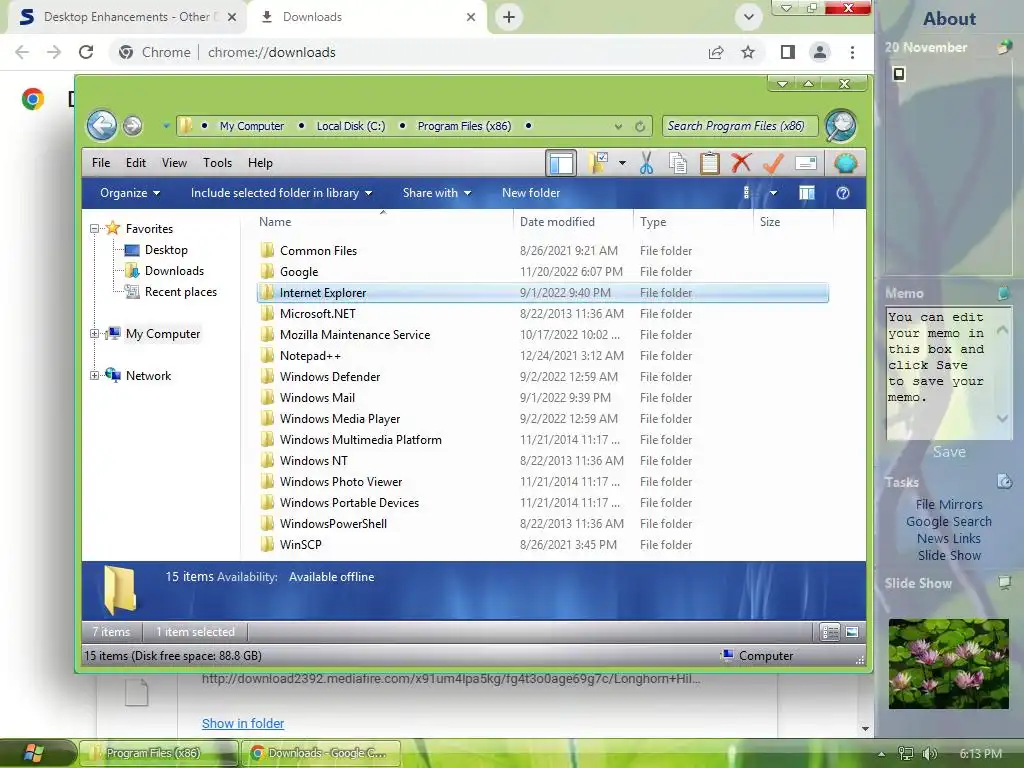Image resolution: width=1024 pixels, height=768 pixels.
Task: Open the Share with dropdown
Action: (x=437, y=193)
